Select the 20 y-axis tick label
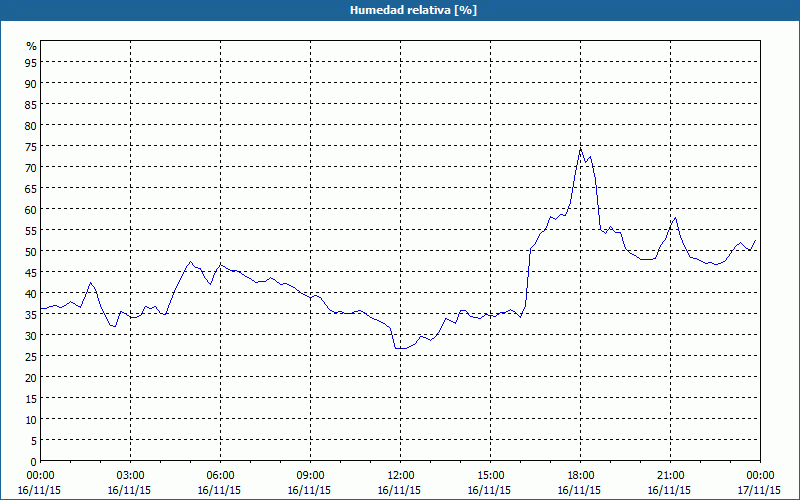 tap(31, 377)
